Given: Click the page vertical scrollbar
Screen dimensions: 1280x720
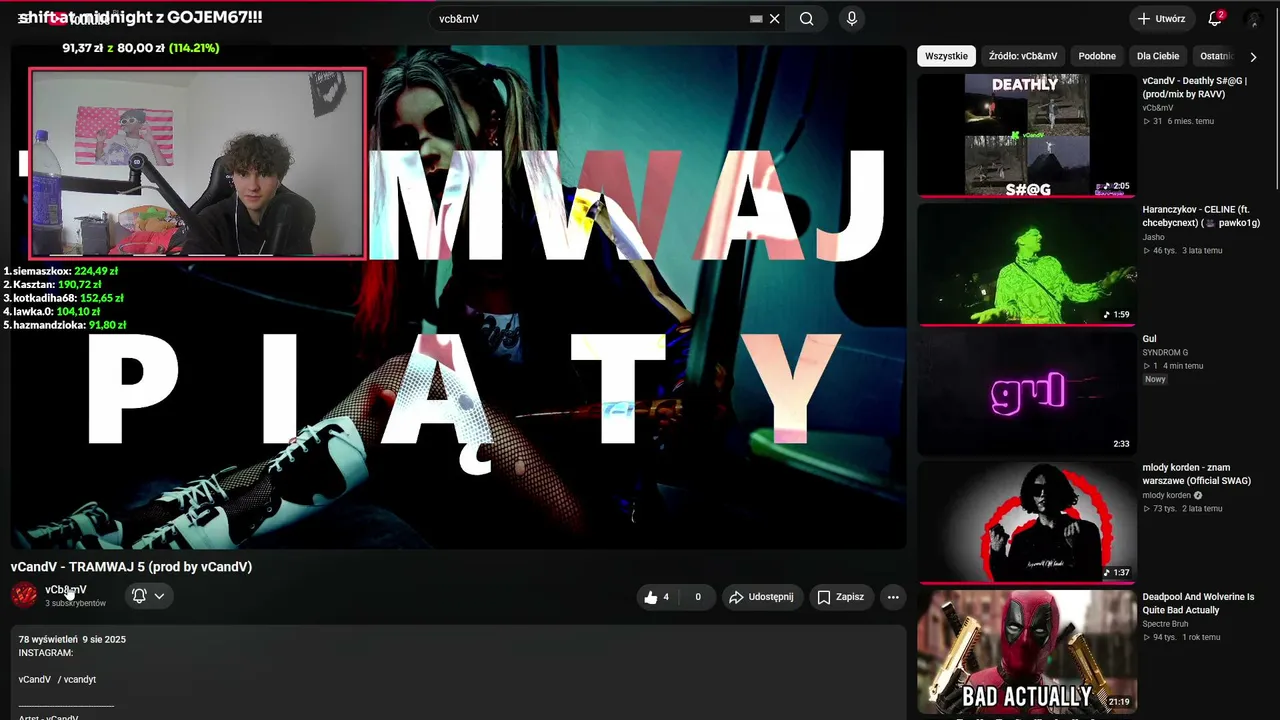Looking at the screenshot, I should [1275, 100].
